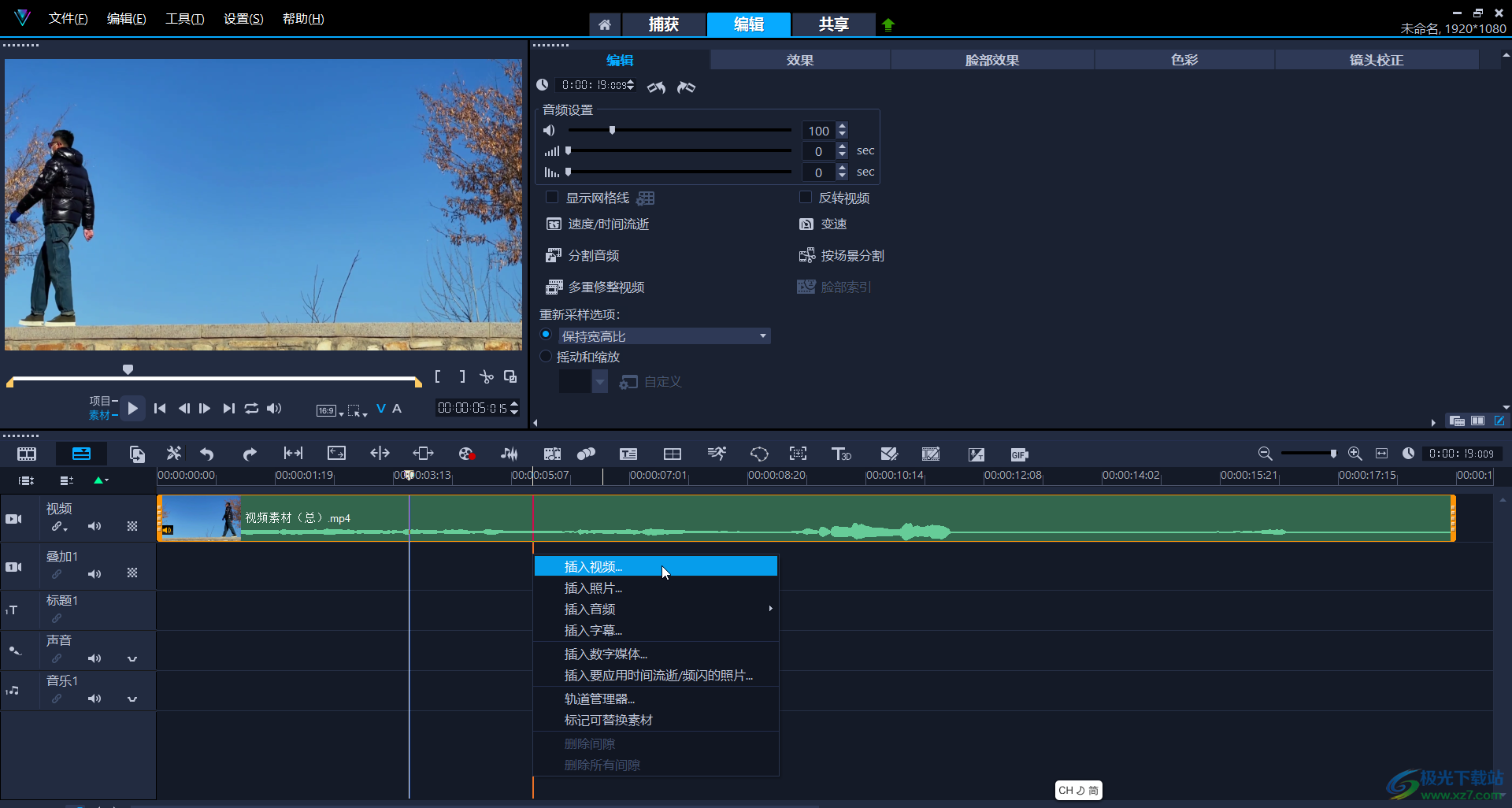Jump to start of clip
Screen dimensions: 1512x808
160,408
